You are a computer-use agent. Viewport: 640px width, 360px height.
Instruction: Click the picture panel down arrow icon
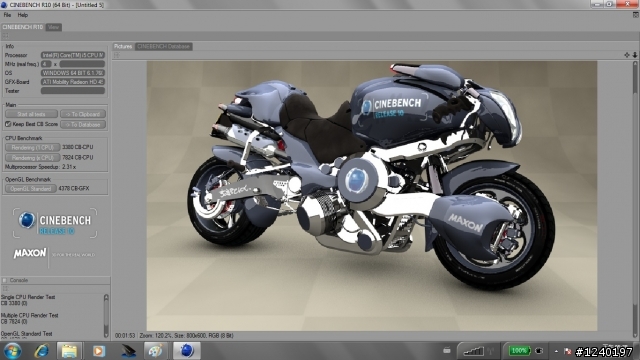[x=635, y=55]
